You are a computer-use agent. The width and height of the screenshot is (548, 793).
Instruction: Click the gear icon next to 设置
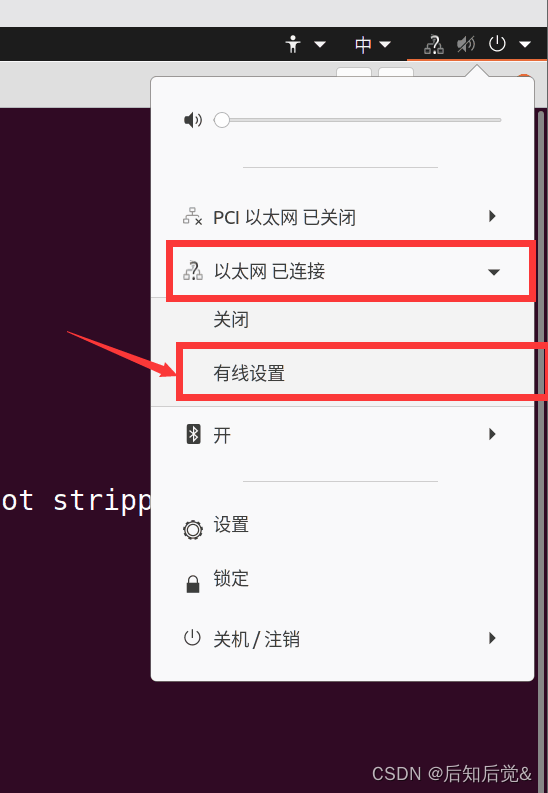(x=193, y=530)
